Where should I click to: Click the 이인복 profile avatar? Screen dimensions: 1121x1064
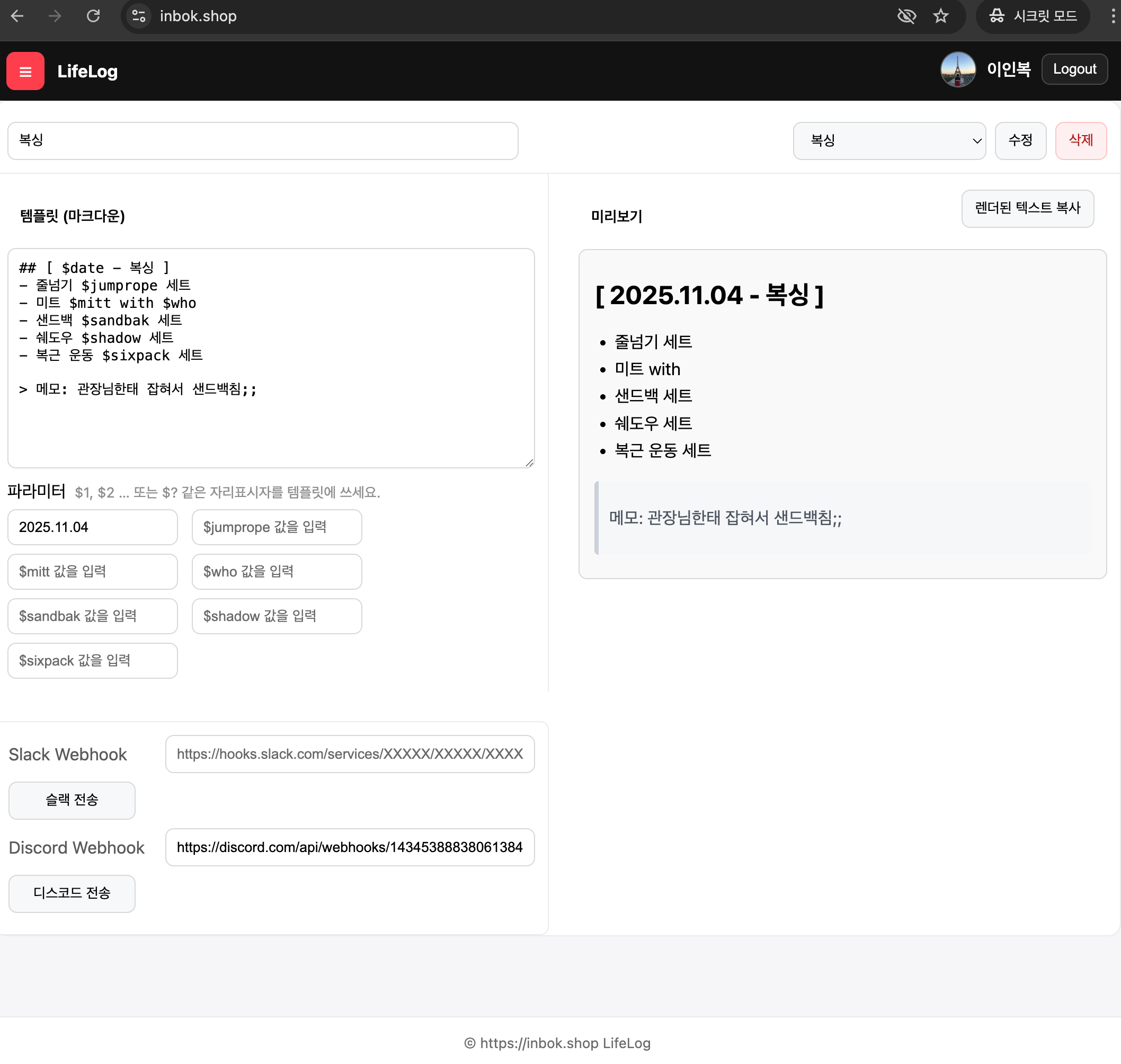click(957, 69)
